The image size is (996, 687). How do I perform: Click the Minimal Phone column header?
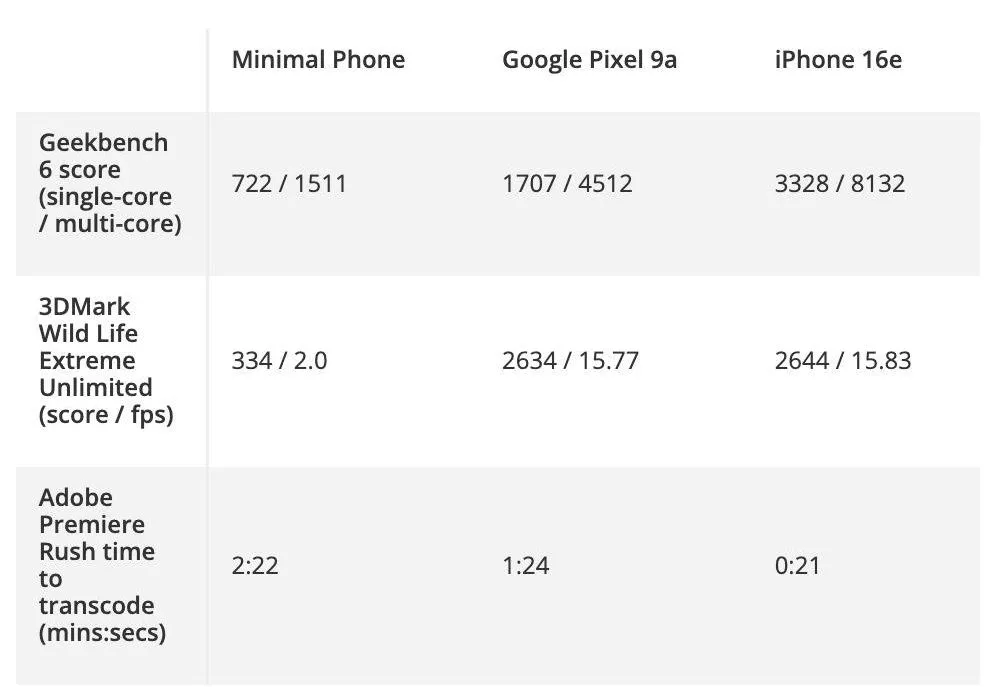[318, 60]
